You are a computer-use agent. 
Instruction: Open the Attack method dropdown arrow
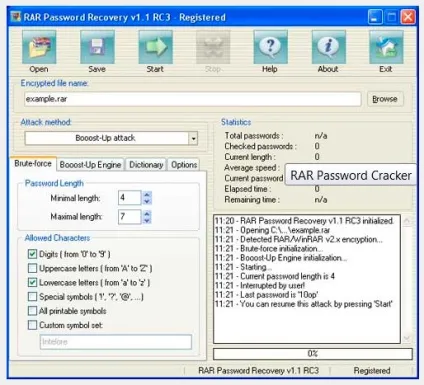193,138
